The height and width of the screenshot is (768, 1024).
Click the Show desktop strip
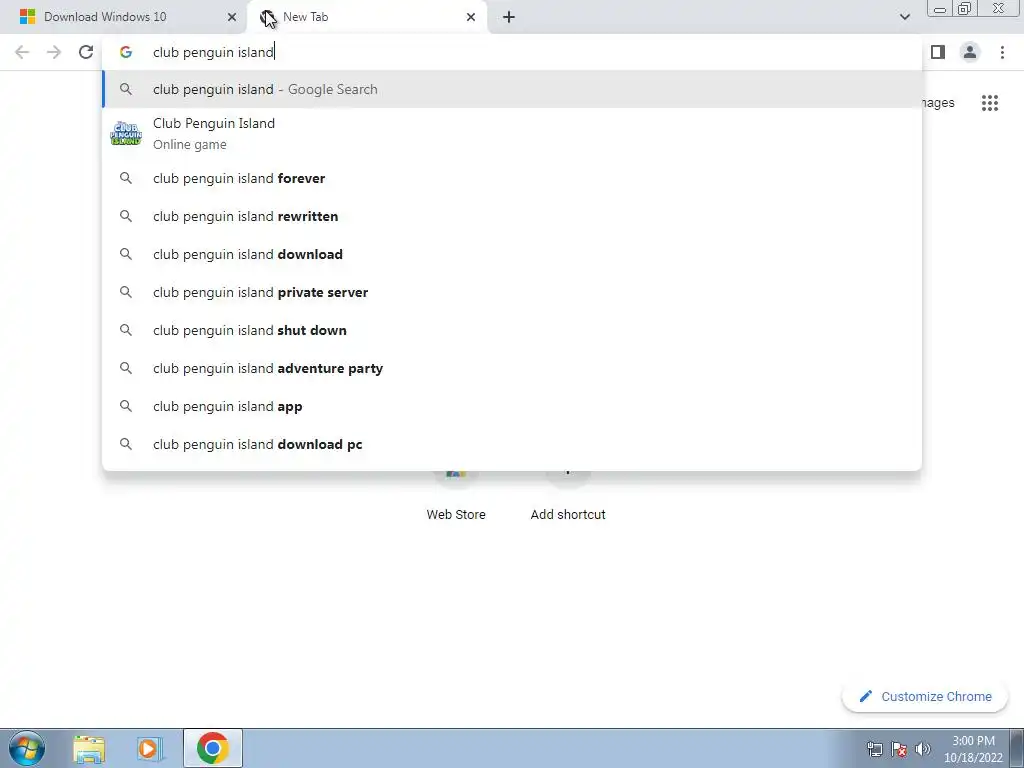pos(1017,748)
